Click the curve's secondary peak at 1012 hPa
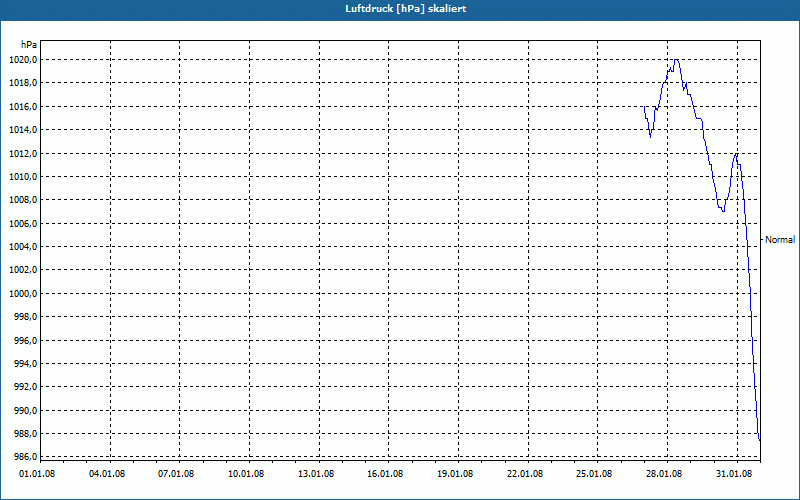Viewport: 800px width, 500px height. pyautogui.click(x=736, y=154)
